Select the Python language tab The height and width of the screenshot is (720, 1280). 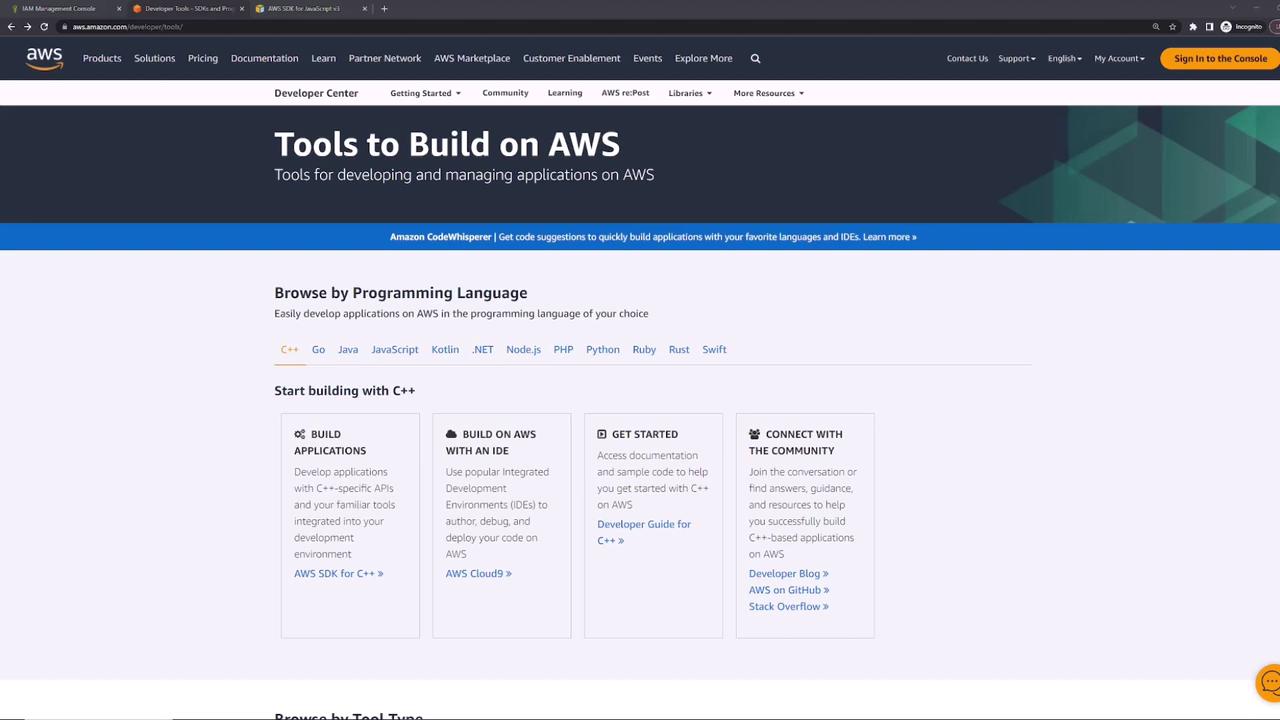[x=602, y=349]
